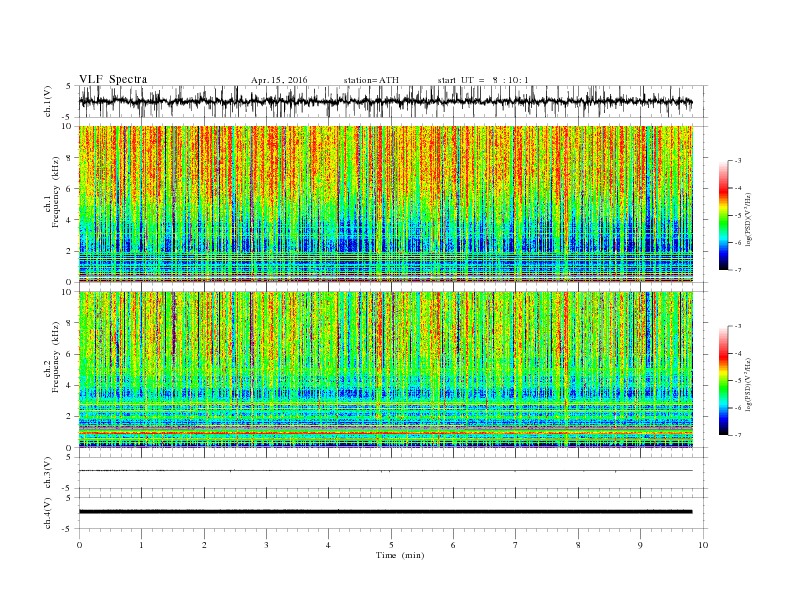The width and height of the screenshot is (792, 612).
Task: Click the '8' kHz tick of ch.2 spectrogram
Action: point(70,323)
